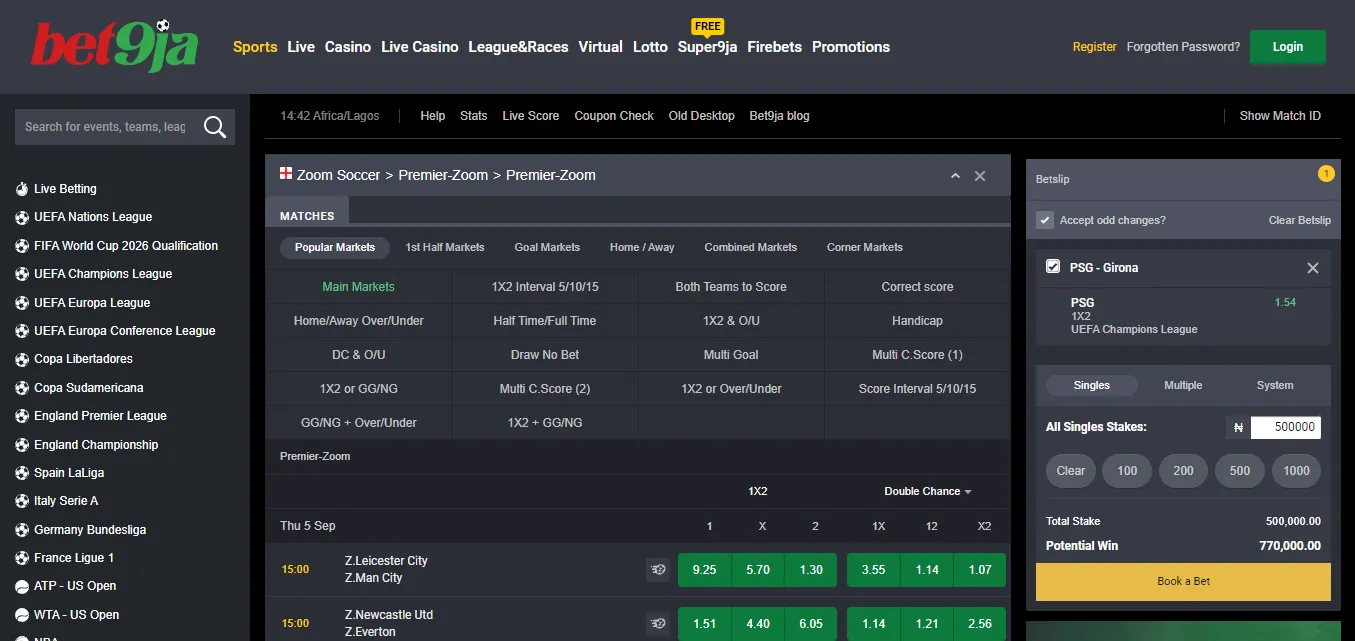Switch to the Goal Markets tab
1355x641 pixels.
click(547, 247)
